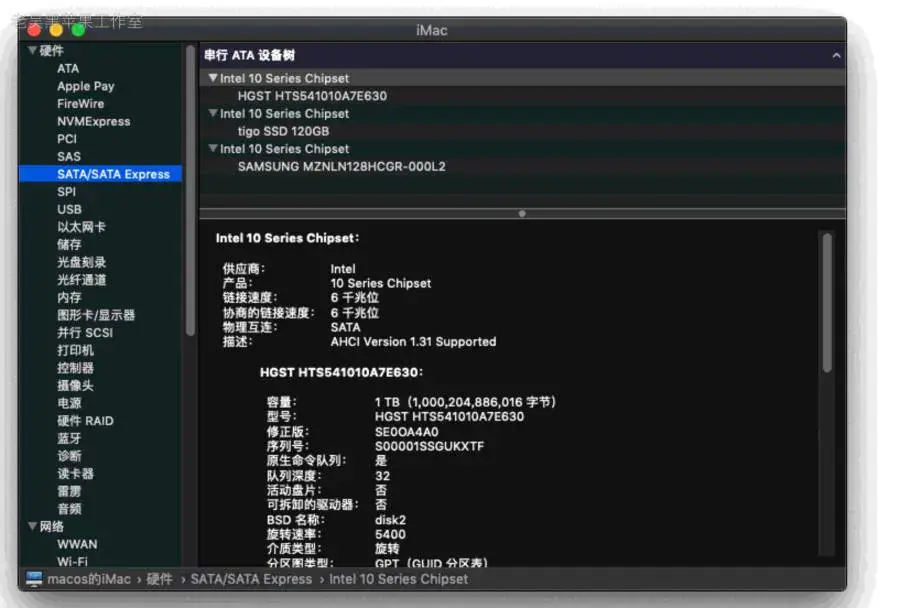Image resolution: width=900 pixels, height=608 pixels.
Task: Click the sort chevron in 串行 ATA 设备树 header
Action: click(836, 56)
